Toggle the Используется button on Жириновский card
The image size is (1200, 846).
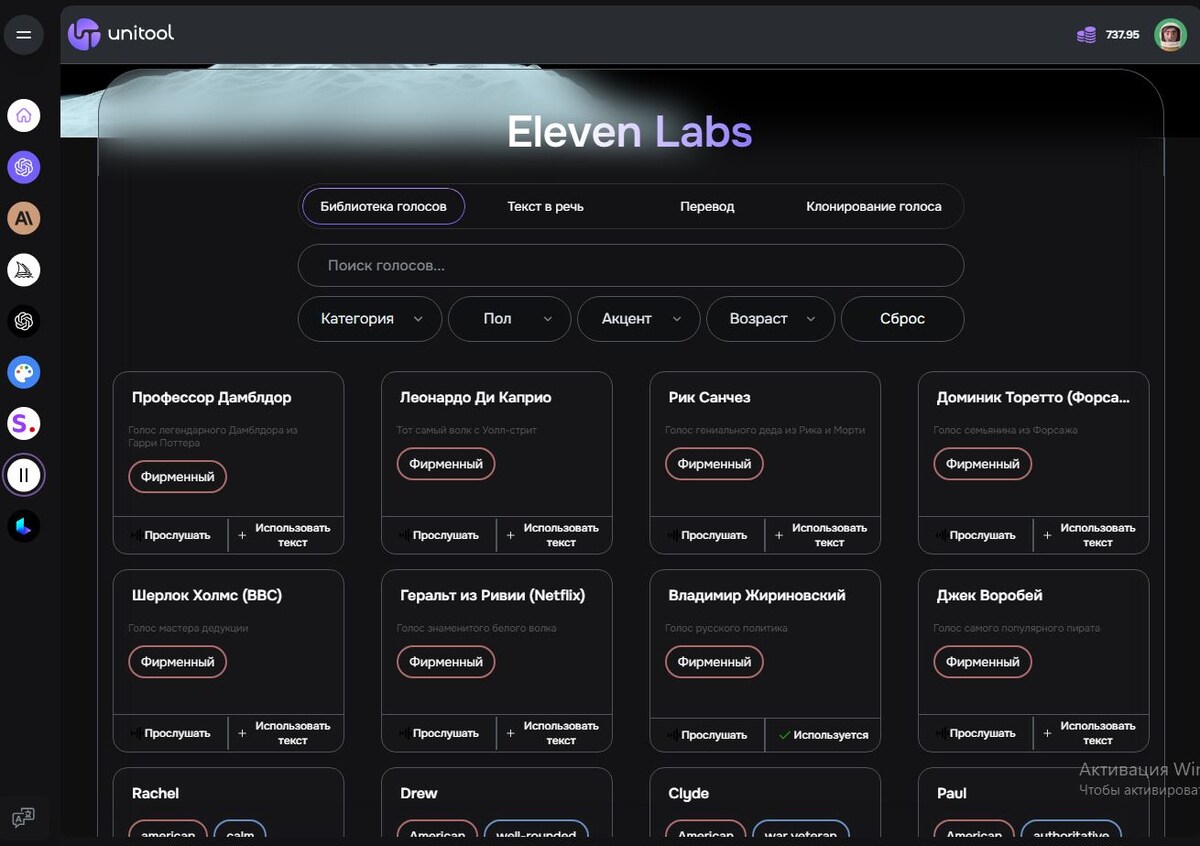pos(823,735)
